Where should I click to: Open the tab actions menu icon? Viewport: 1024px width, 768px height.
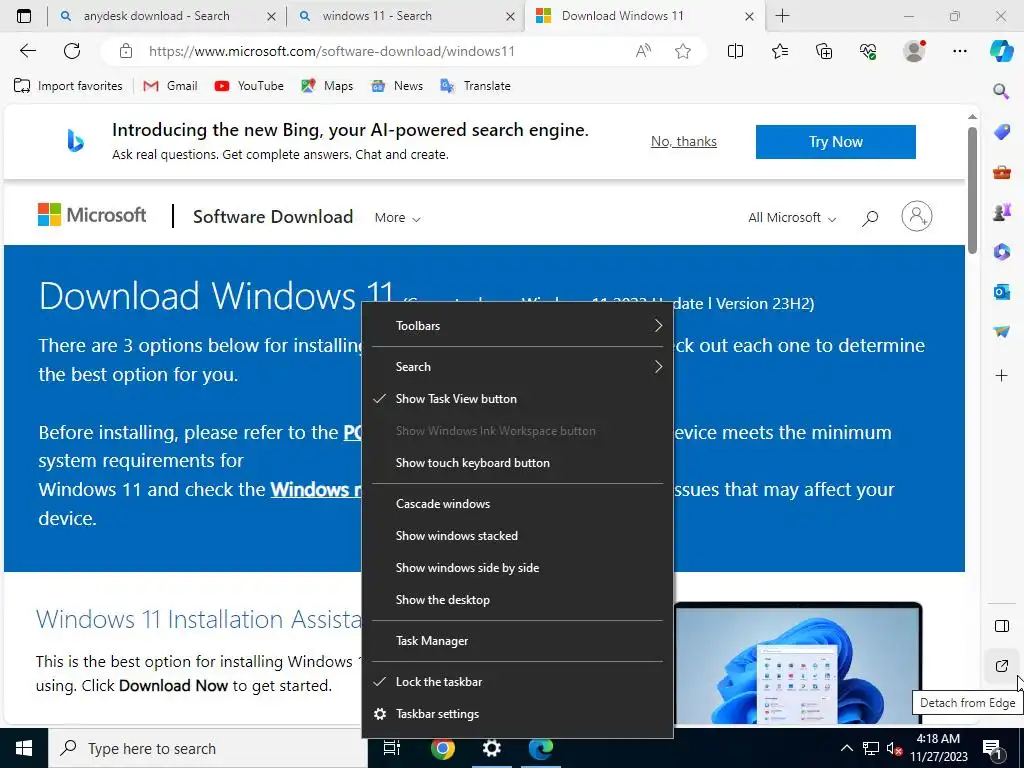[24, 16]
